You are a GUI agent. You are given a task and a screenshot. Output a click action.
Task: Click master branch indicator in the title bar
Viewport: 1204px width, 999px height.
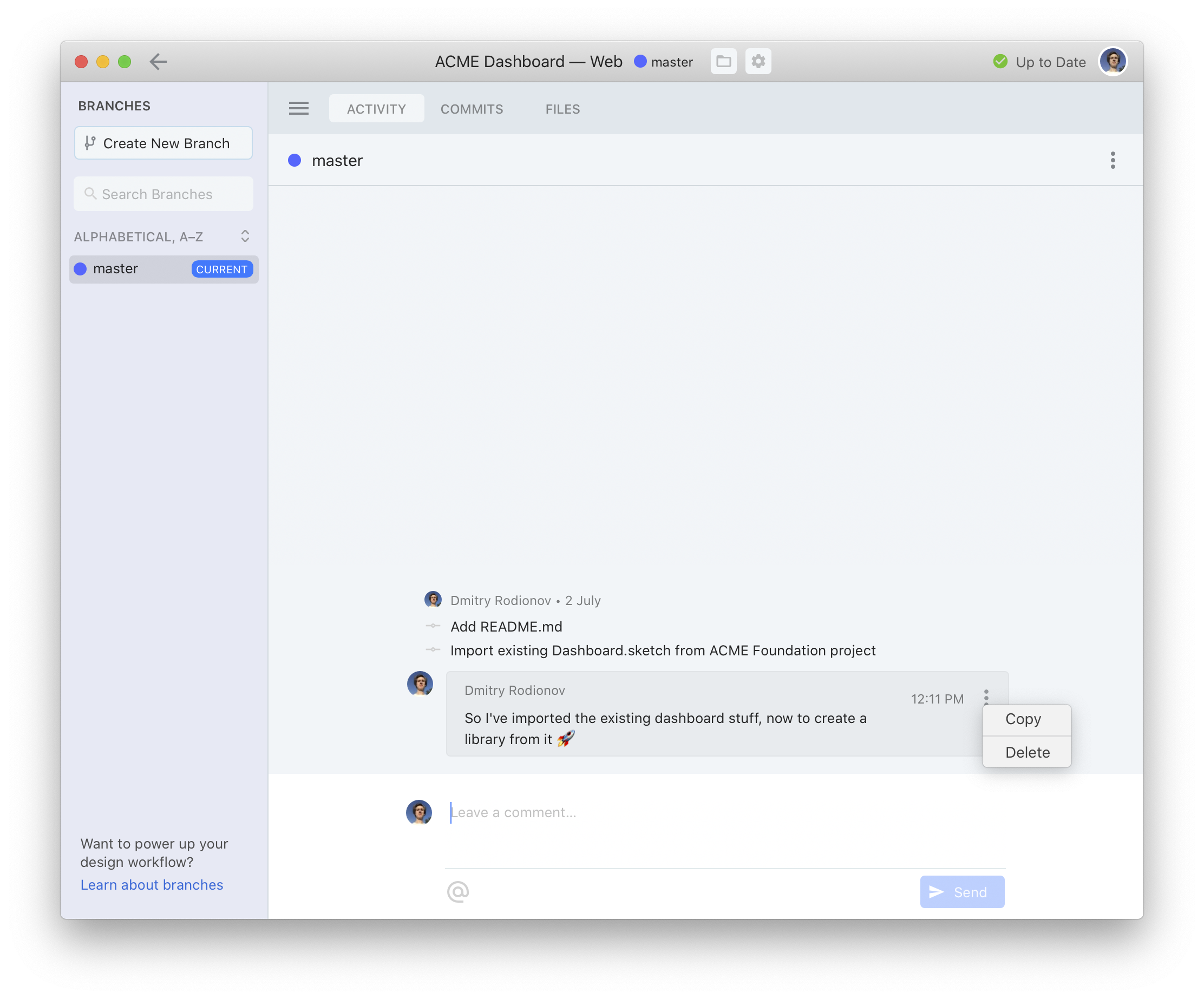coord(663,61)
